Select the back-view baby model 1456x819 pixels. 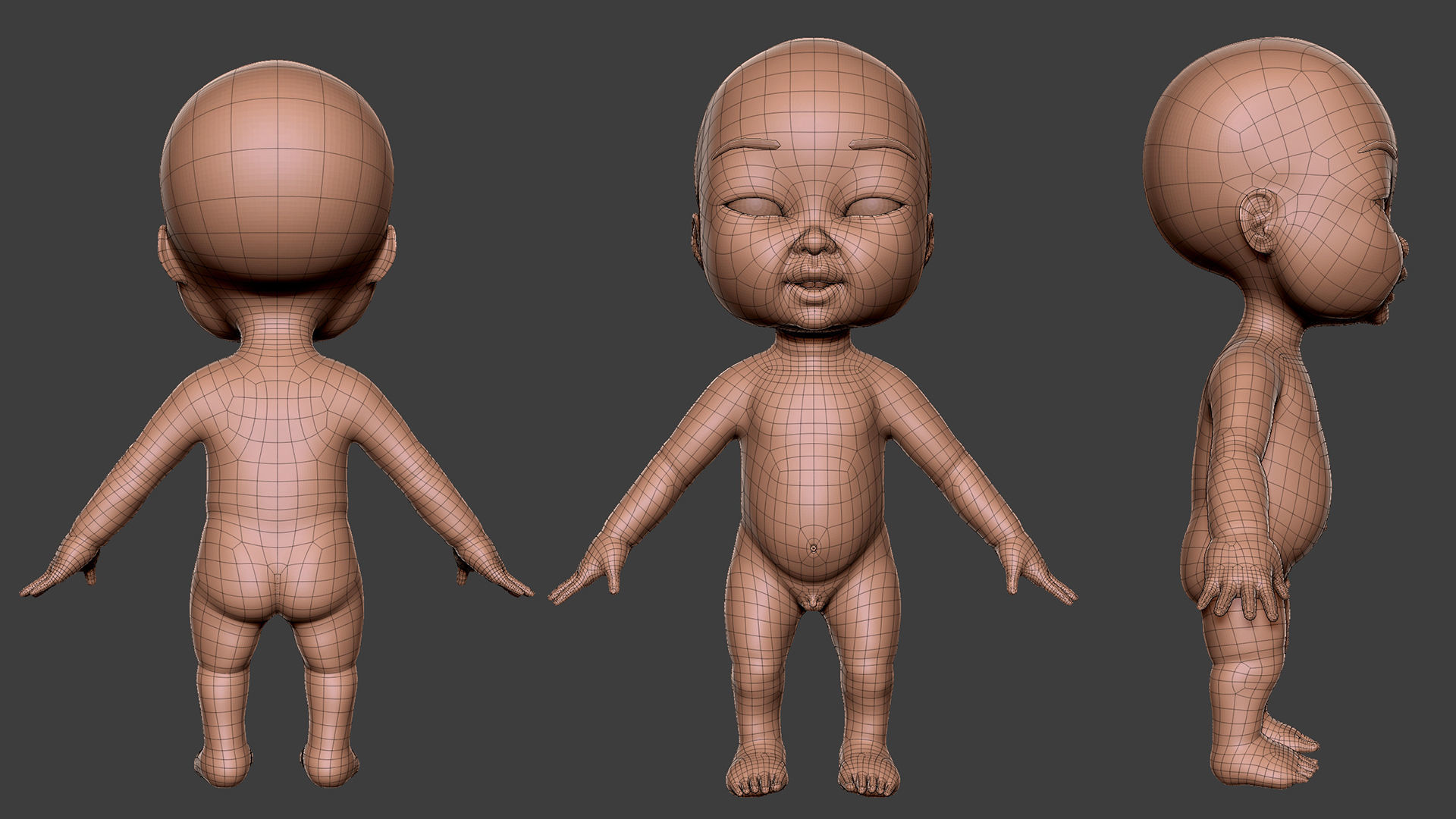(x=277, y=425)
